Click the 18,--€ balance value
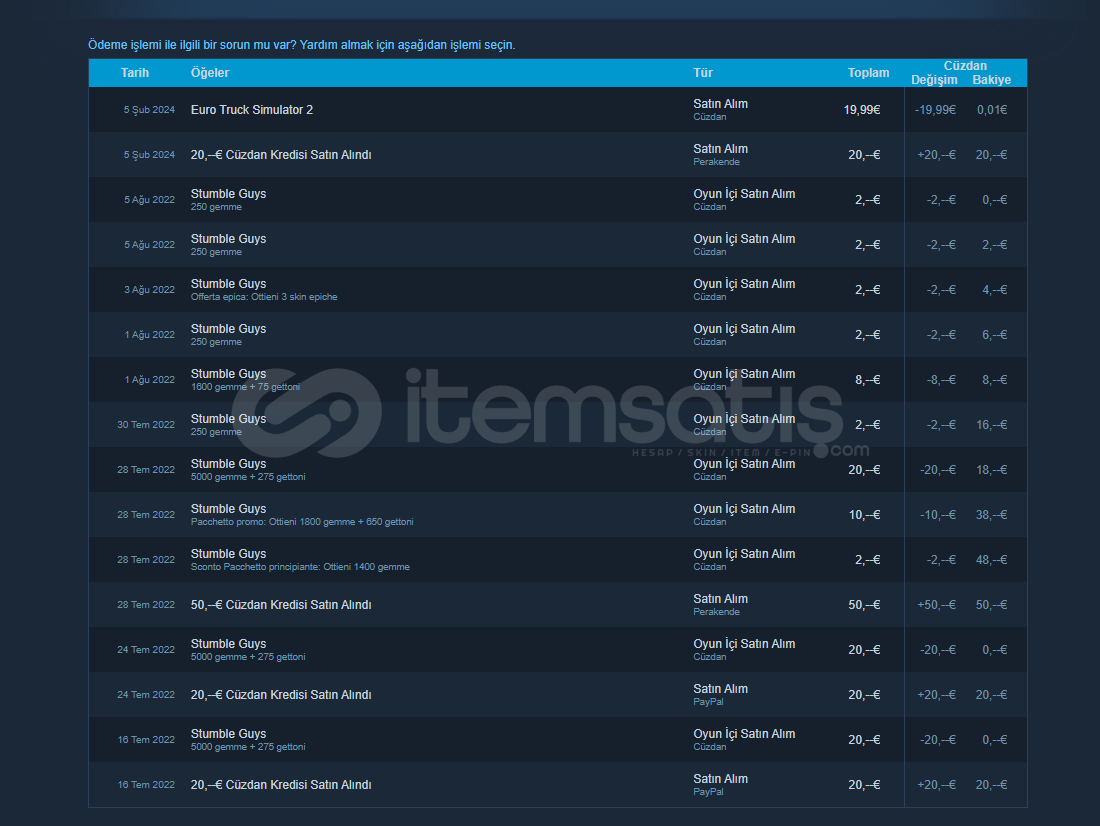This screenshot has height=826, width=1100. click(x=991, y=469)
